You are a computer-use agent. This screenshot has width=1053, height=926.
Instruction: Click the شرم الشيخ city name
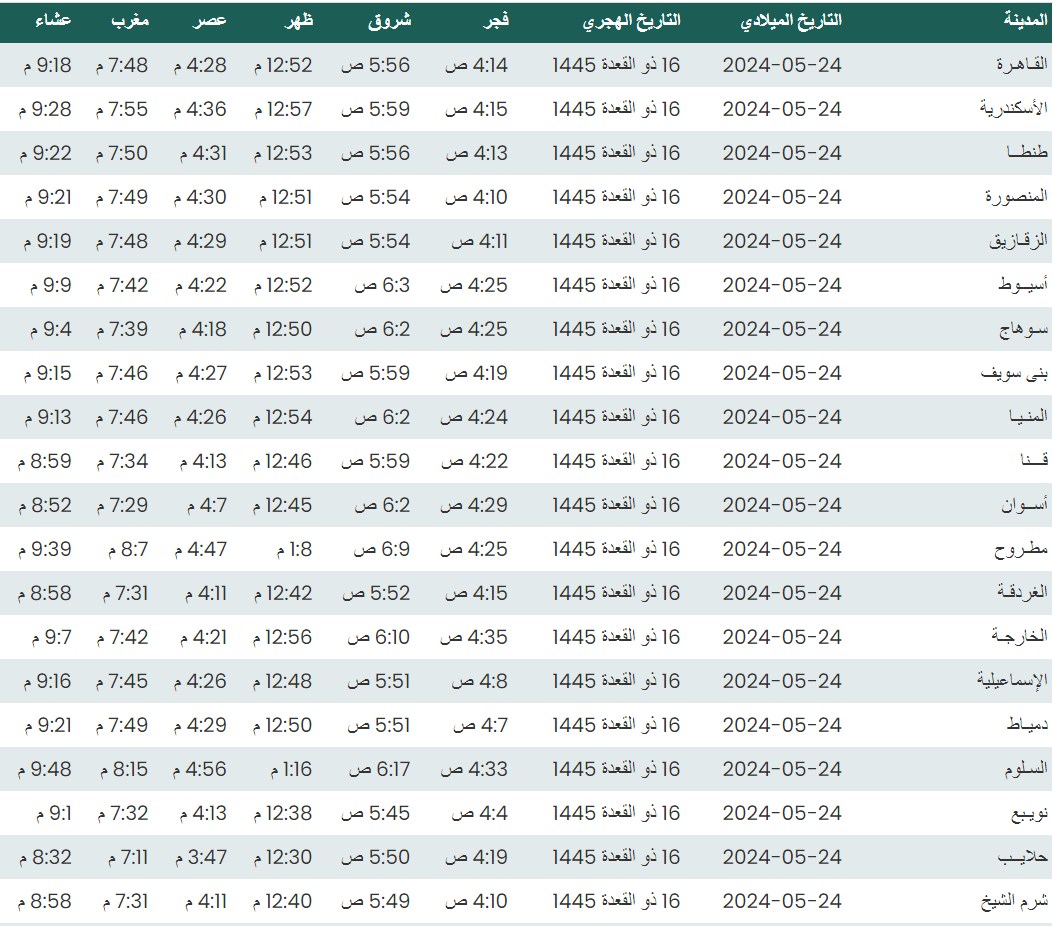[x=1013, y=901]
